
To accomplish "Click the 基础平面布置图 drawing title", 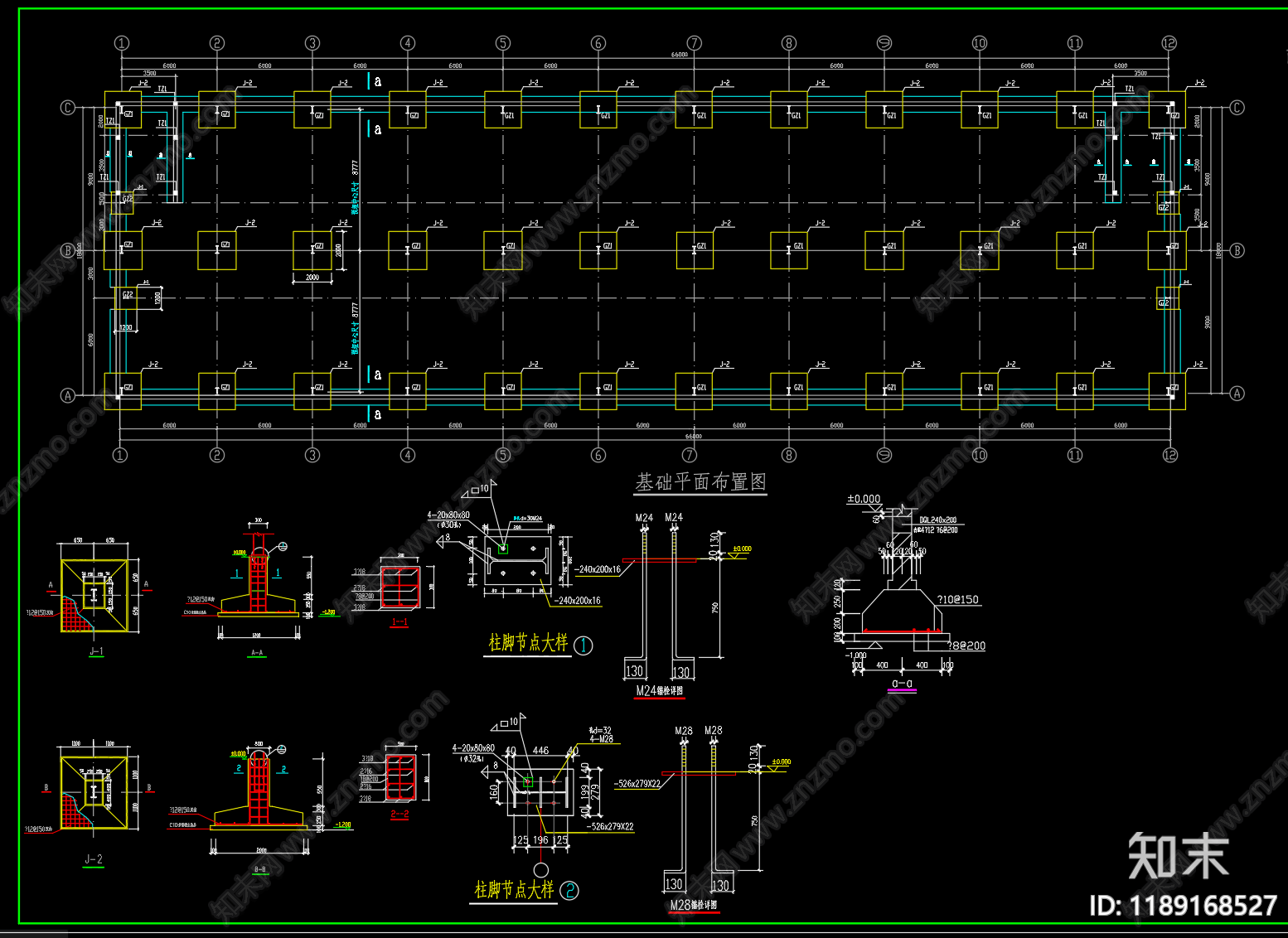I will 700,482.
